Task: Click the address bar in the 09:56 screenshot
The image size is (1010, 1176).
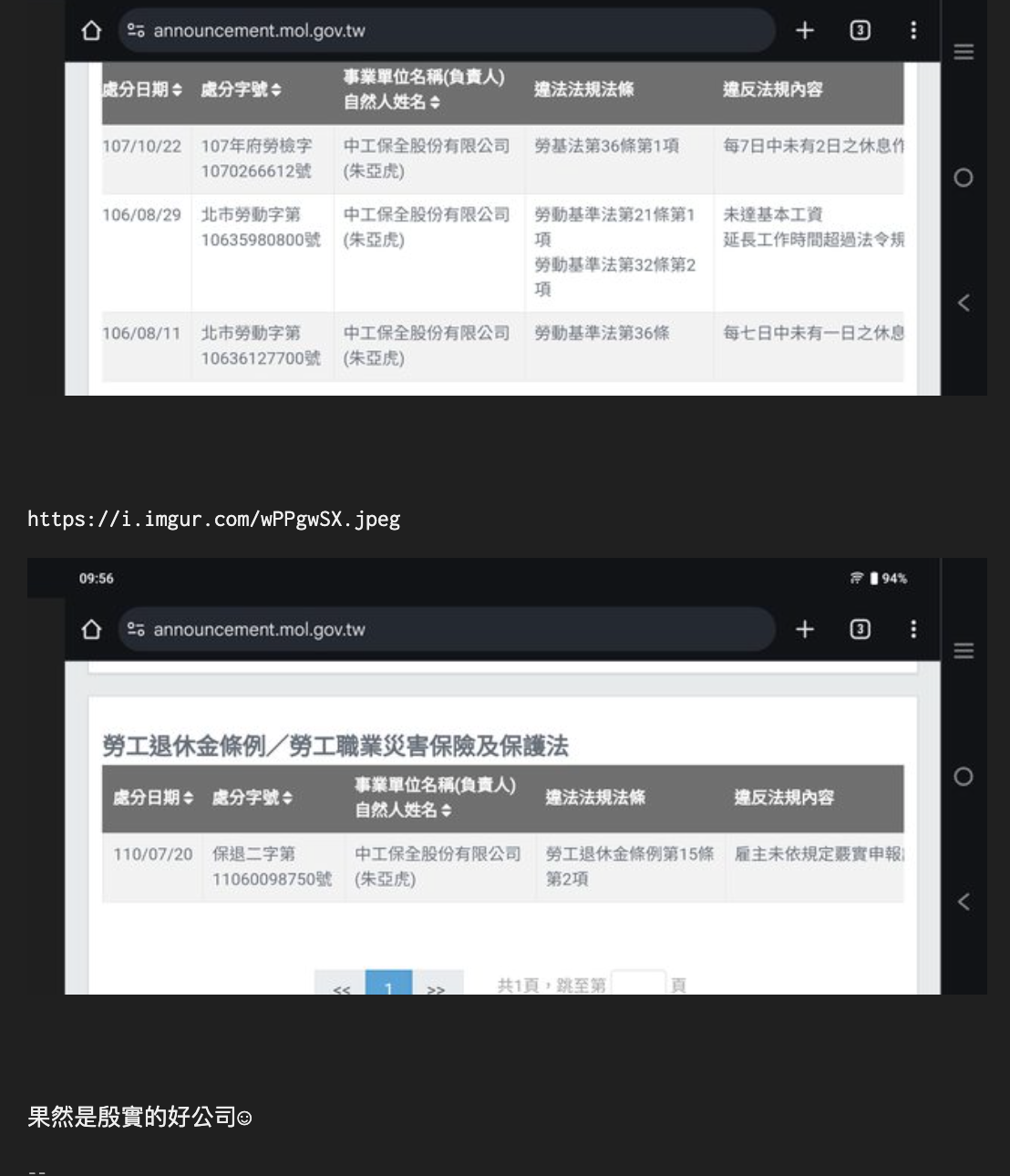Action: pyautogui.click(x=447, y=630)
